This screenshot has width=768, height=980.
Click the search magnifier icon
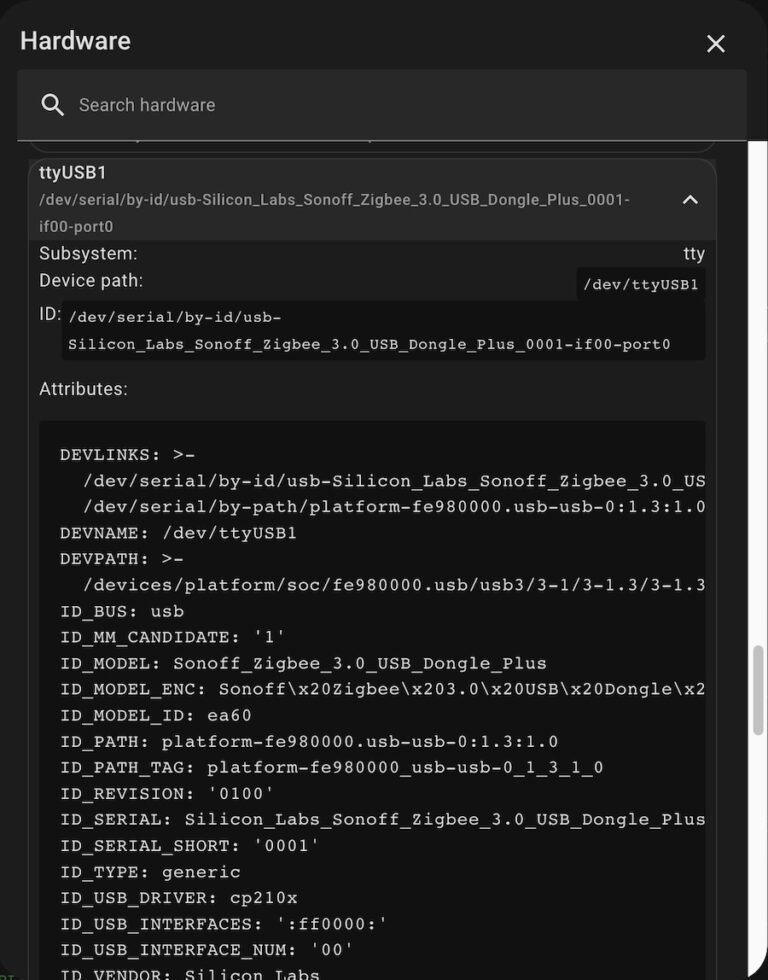pos(52,105)
